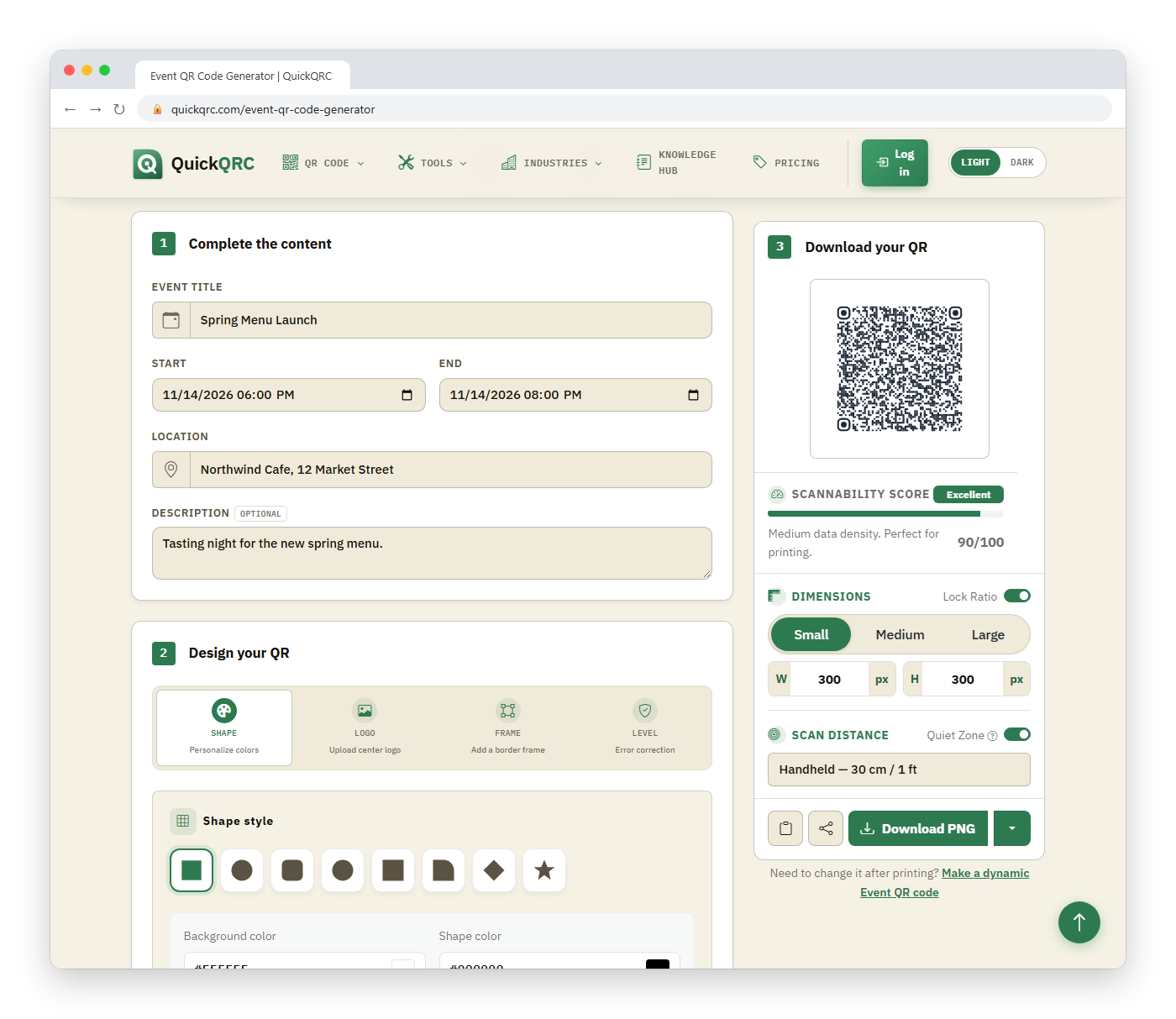This screenshot has width=1176, height=1019.
Task: Click the browser forward arrow
Action: pyautogui.click(x=95, y=109)
